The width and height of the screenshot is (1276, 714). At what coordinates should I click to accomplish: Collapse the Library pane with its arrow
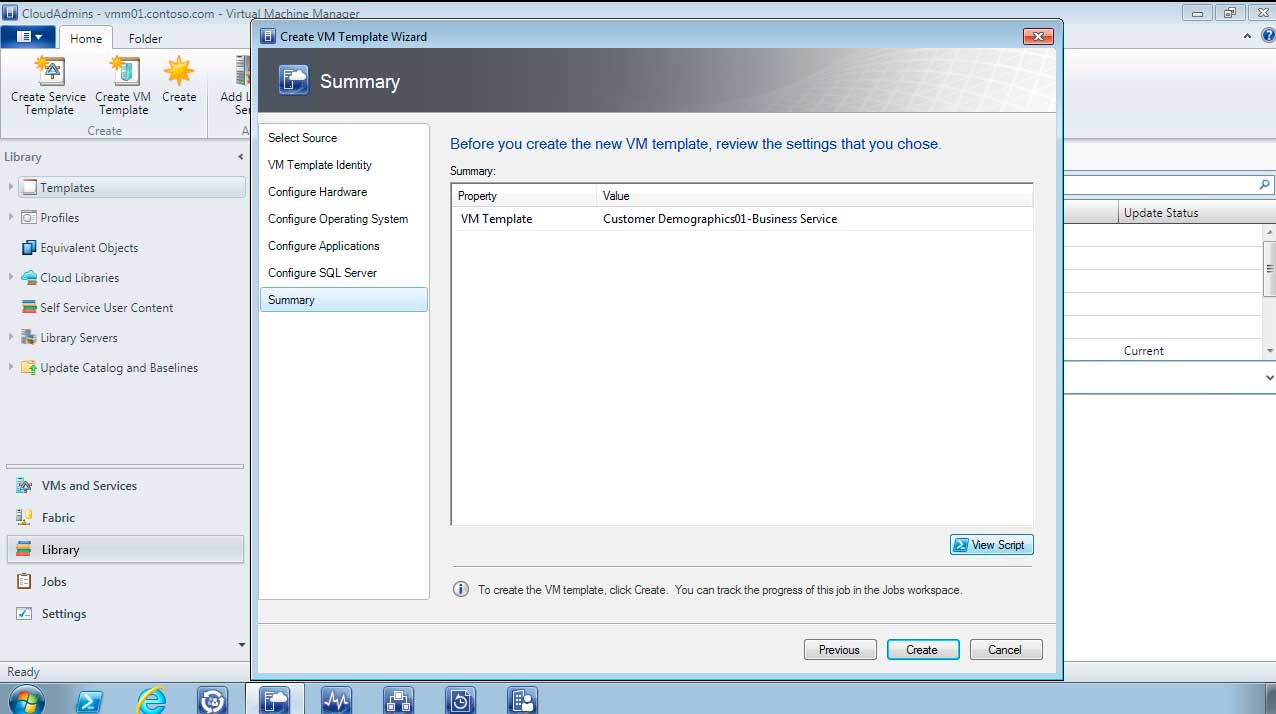click(240, 157)
